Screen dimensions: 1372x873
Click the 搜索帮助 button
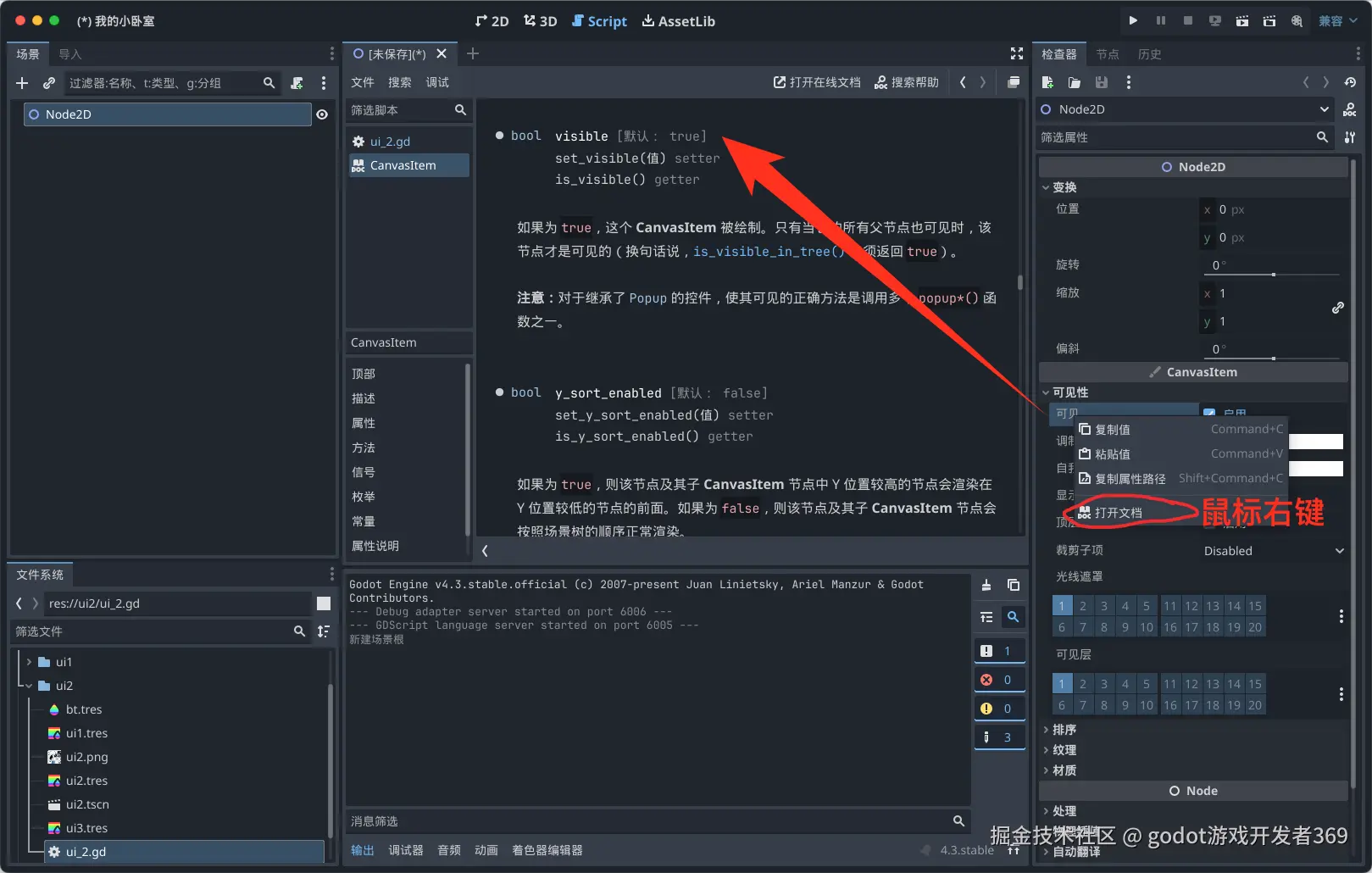(x=907, y=82)
